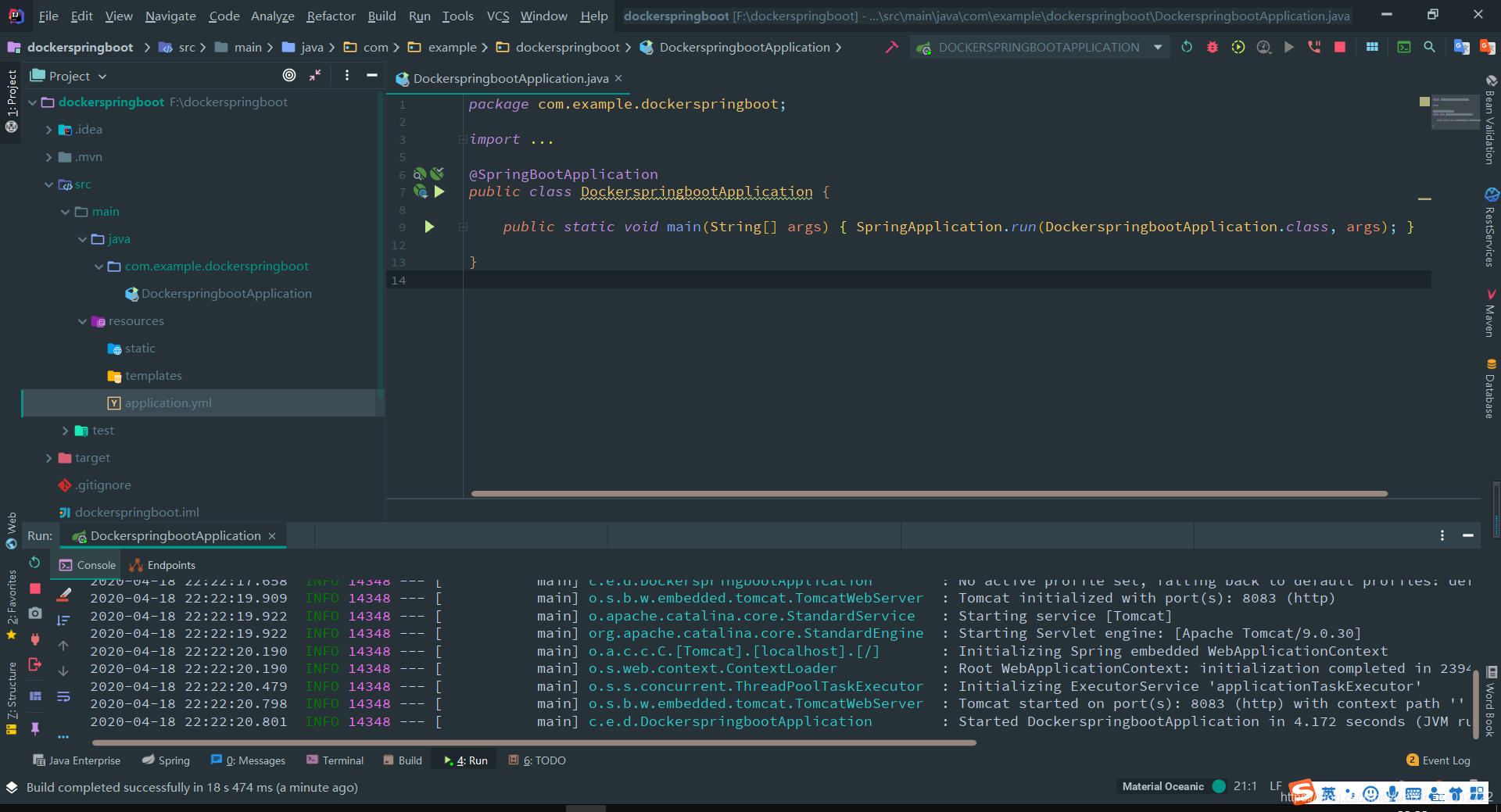1501x812 pixels.
Task: Open the Project Structure grid icon
Action: point(1372,47)
